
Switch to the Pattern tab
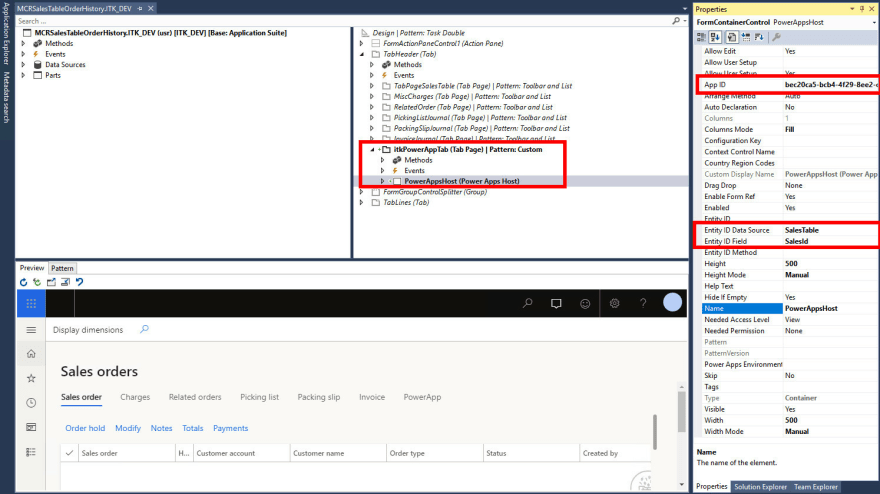tap(62, 268)
